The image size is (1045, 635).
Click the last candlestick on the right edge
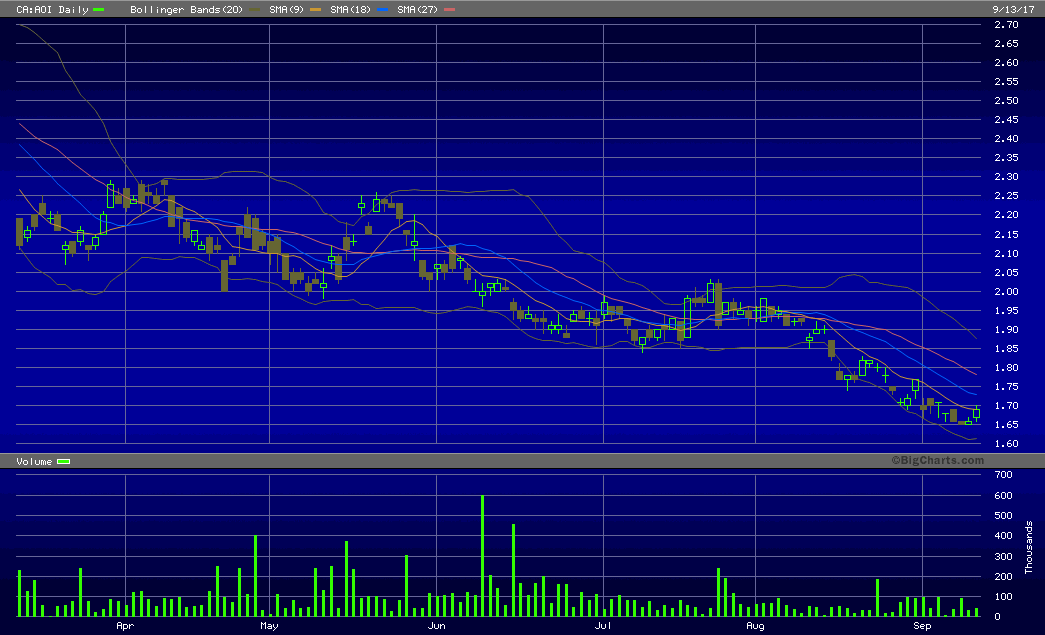pos(976,413)
